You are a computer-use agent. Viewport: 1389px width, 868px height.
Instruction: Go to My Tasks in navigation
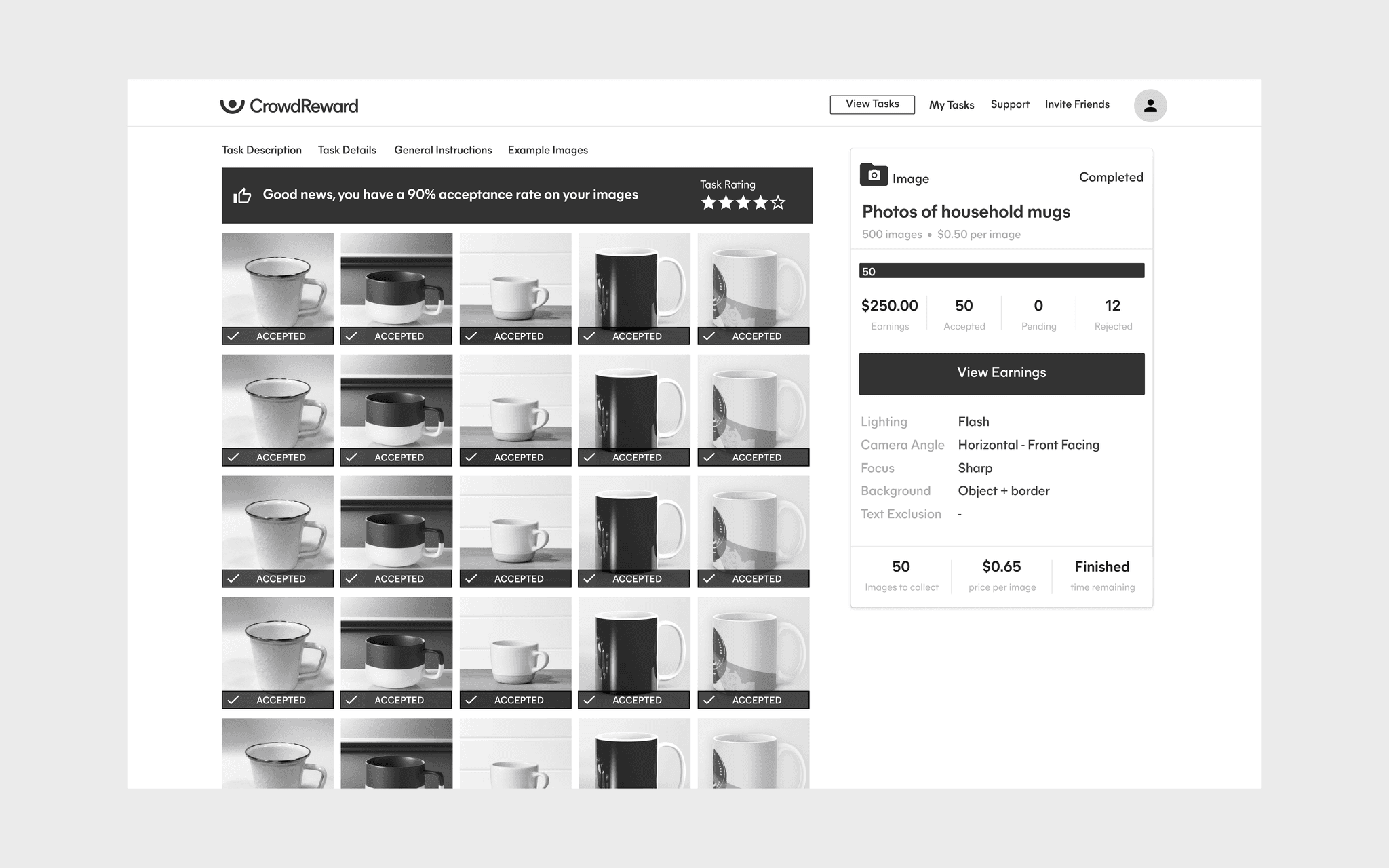951,105
